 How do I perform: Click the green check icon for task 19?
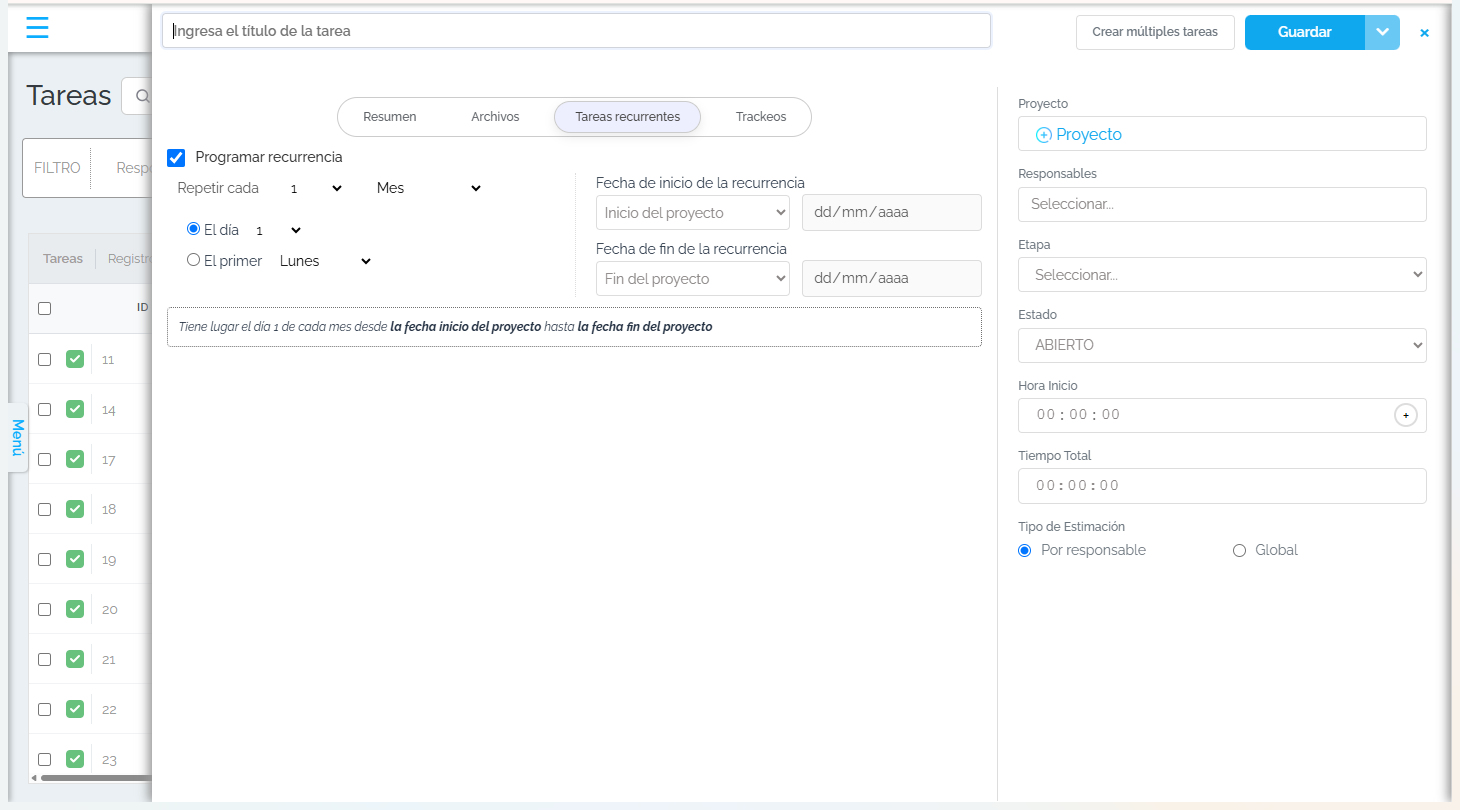[75, 559]
